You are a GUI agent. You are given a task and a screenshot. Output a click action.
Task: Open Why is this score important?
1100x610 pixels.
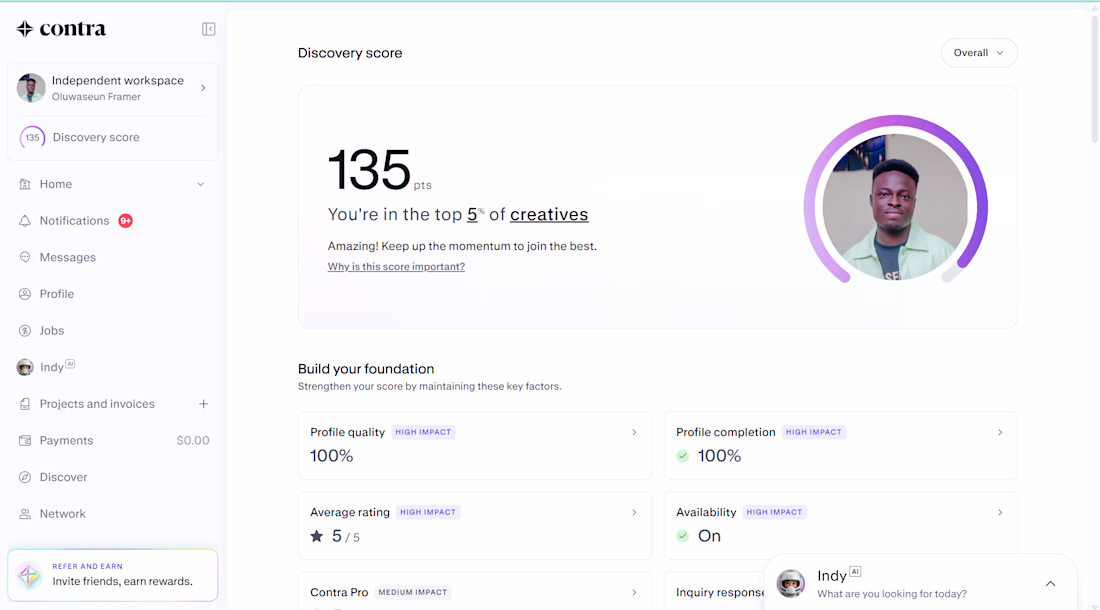[396, 266]
